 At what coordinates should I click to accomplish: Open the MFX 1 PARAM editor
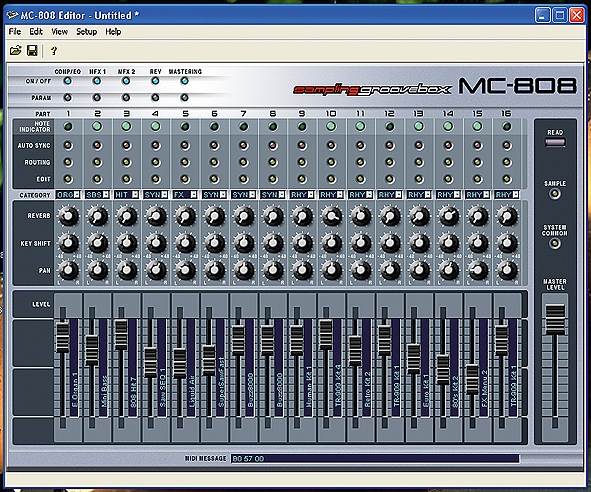(x=97, y=98)
